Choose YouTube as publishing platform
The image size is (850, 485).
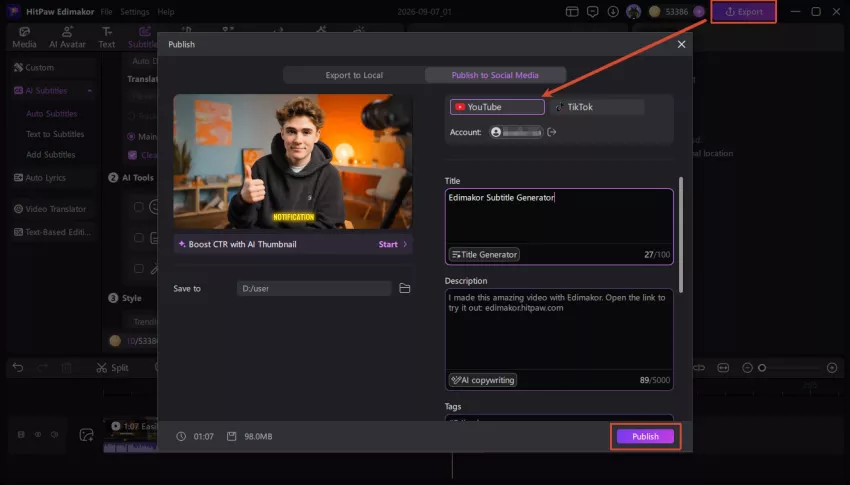[x=497, y=107]
